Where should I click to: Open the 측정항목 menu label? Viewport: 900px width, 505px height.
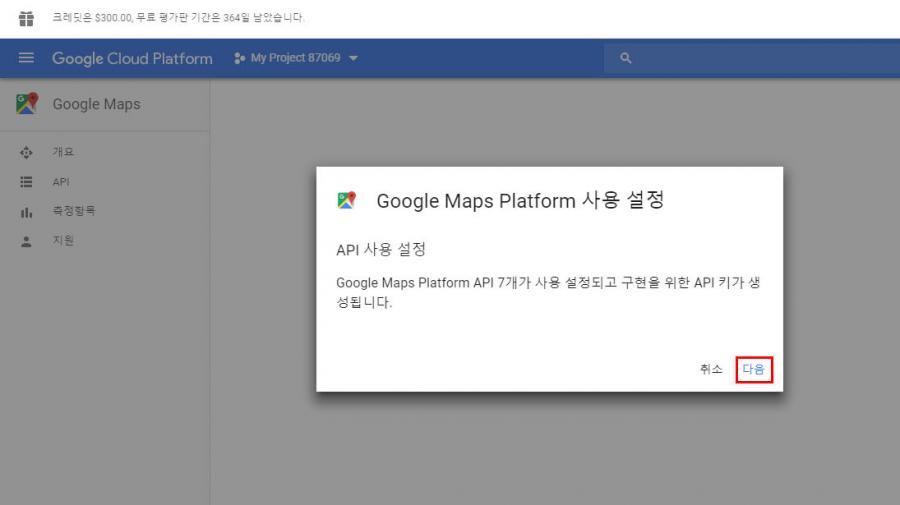coord(74,212)
